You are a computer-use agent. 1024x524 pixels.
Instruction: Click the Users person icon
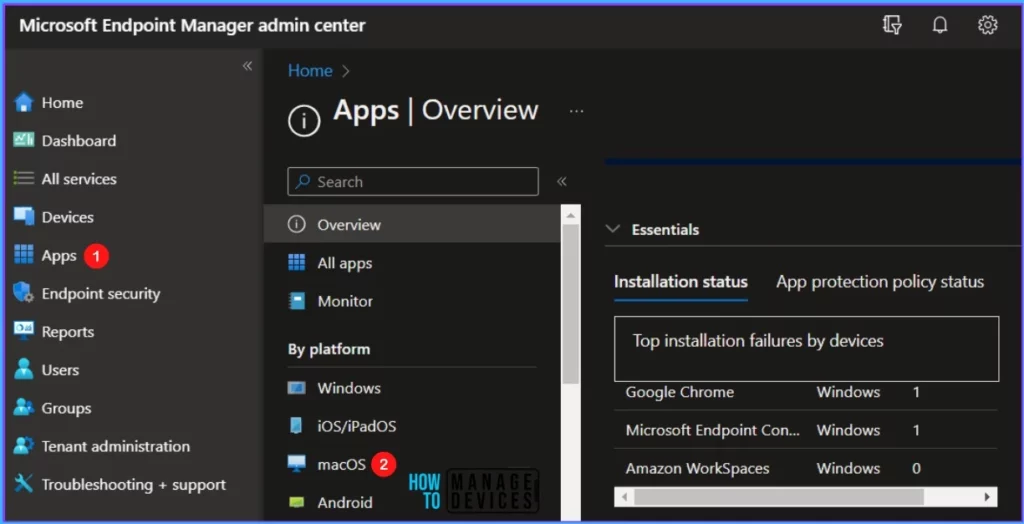24,369
